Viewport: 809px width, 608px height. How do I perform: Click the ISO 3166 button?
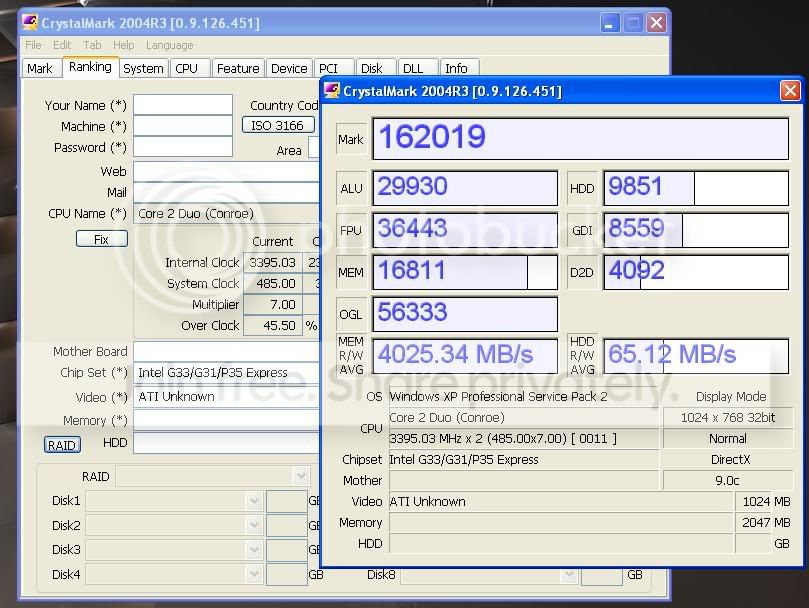278,125
